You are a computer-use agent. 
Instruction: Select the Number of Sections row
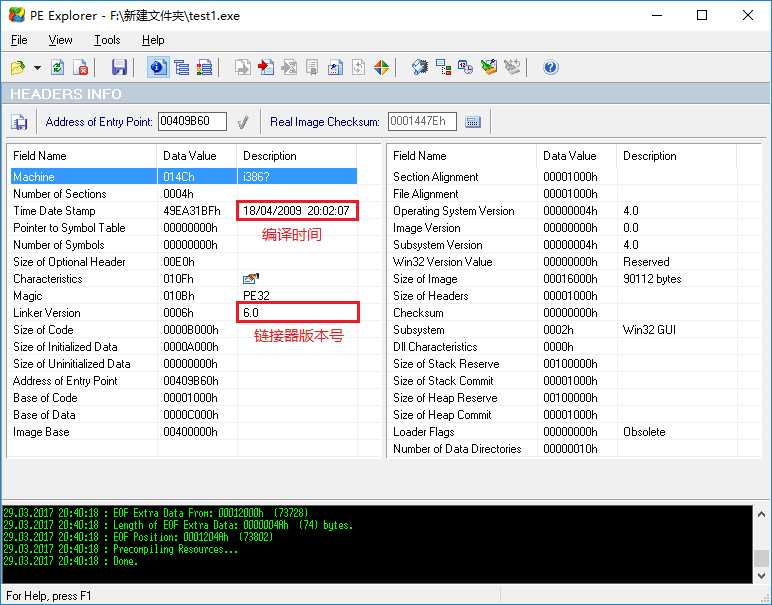(184, 194)
